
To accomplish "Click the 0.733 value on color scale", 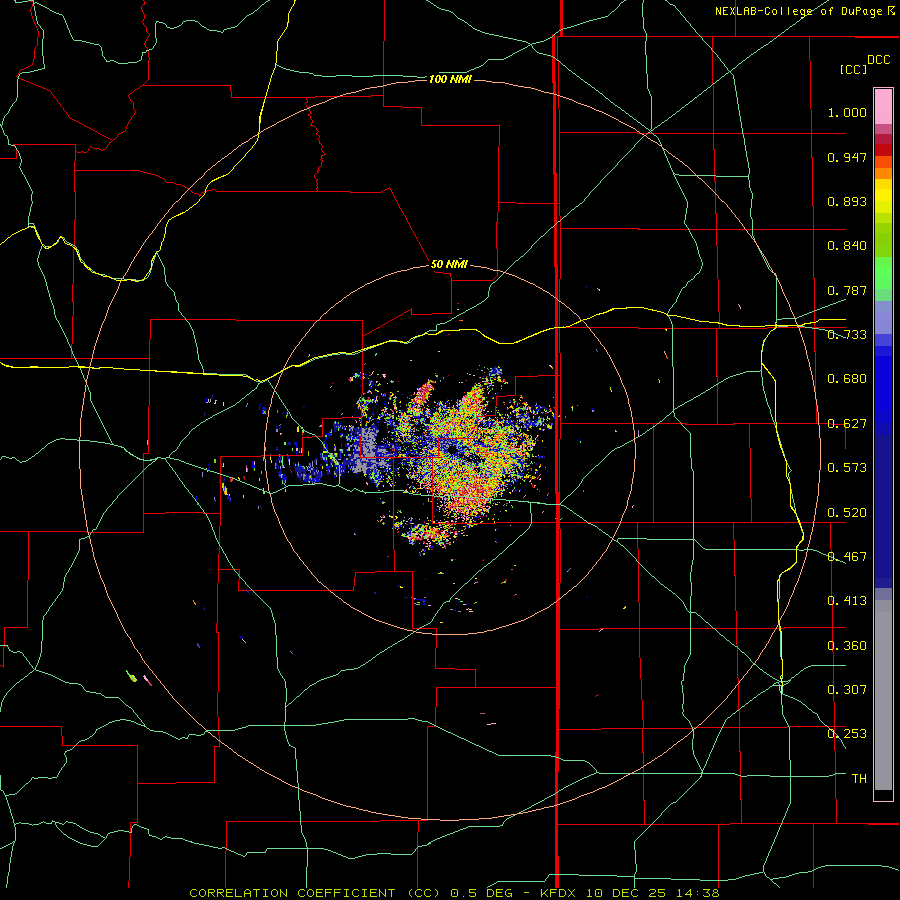I will pos(847,335).
